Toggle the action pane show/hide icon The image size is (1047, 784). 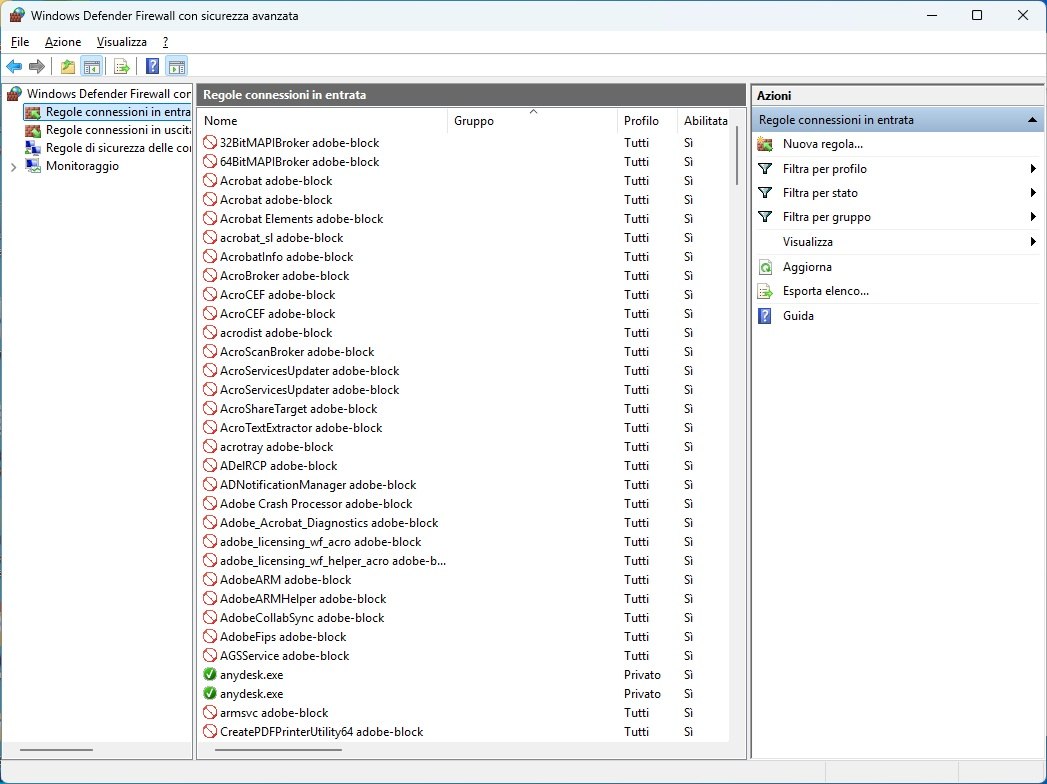pos(176,67)
